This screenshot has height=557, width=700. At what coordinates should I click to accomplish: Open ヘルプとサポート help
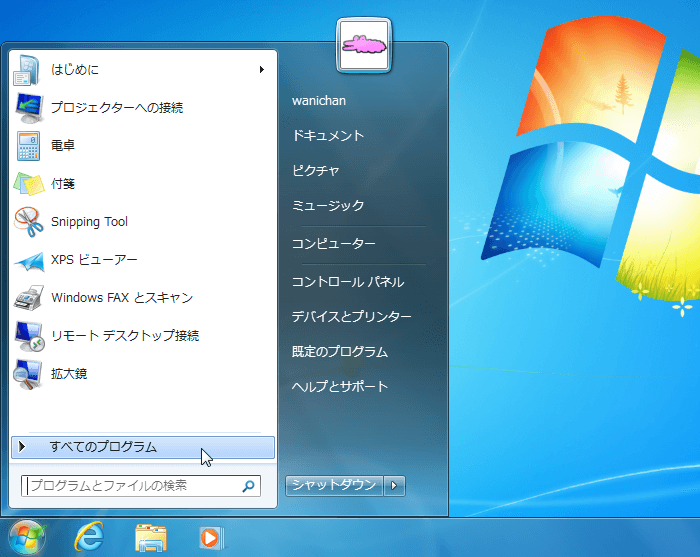click(340, 387)
